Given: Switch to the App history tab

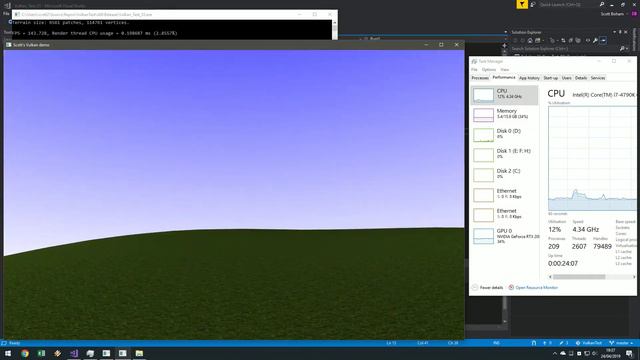Looking at the screenshot, I should [529, 78].
